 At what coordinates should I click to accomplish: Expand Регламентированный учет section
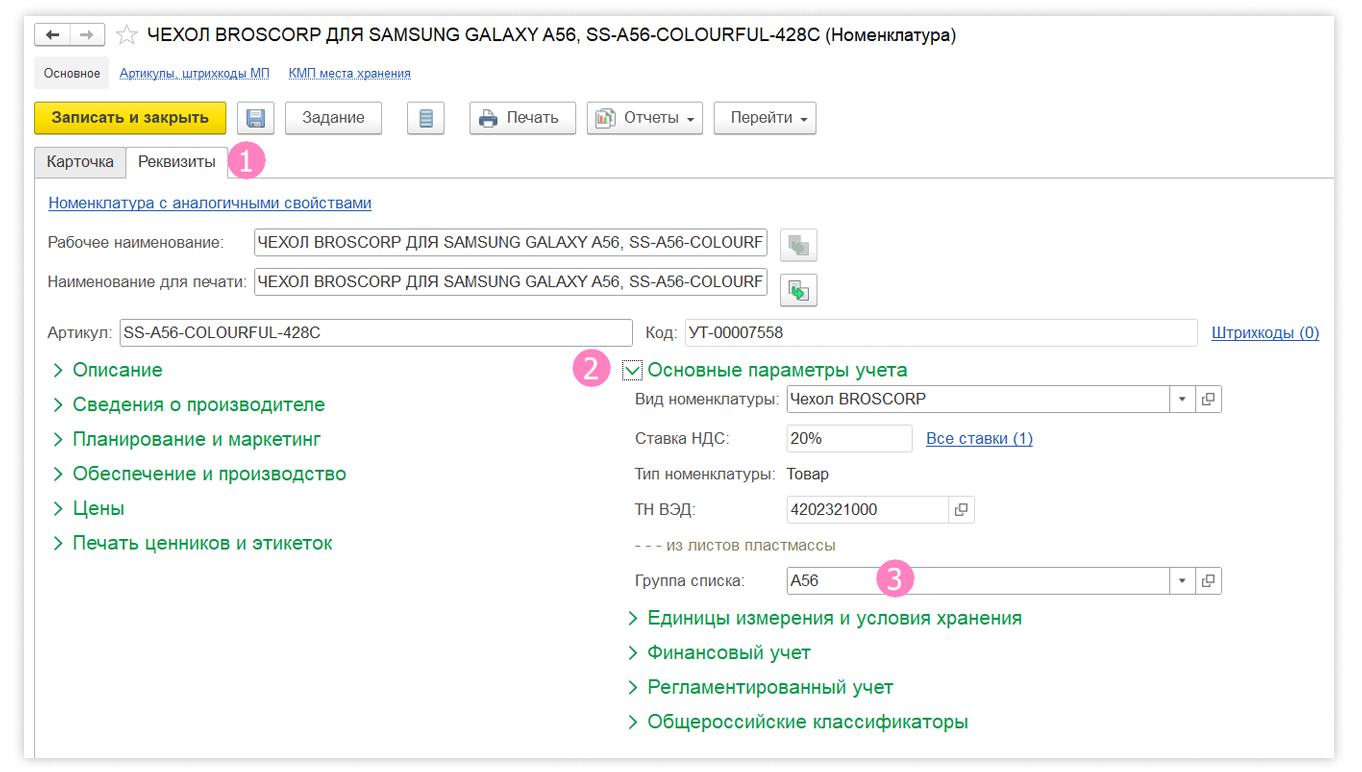(x=759, y=688)
